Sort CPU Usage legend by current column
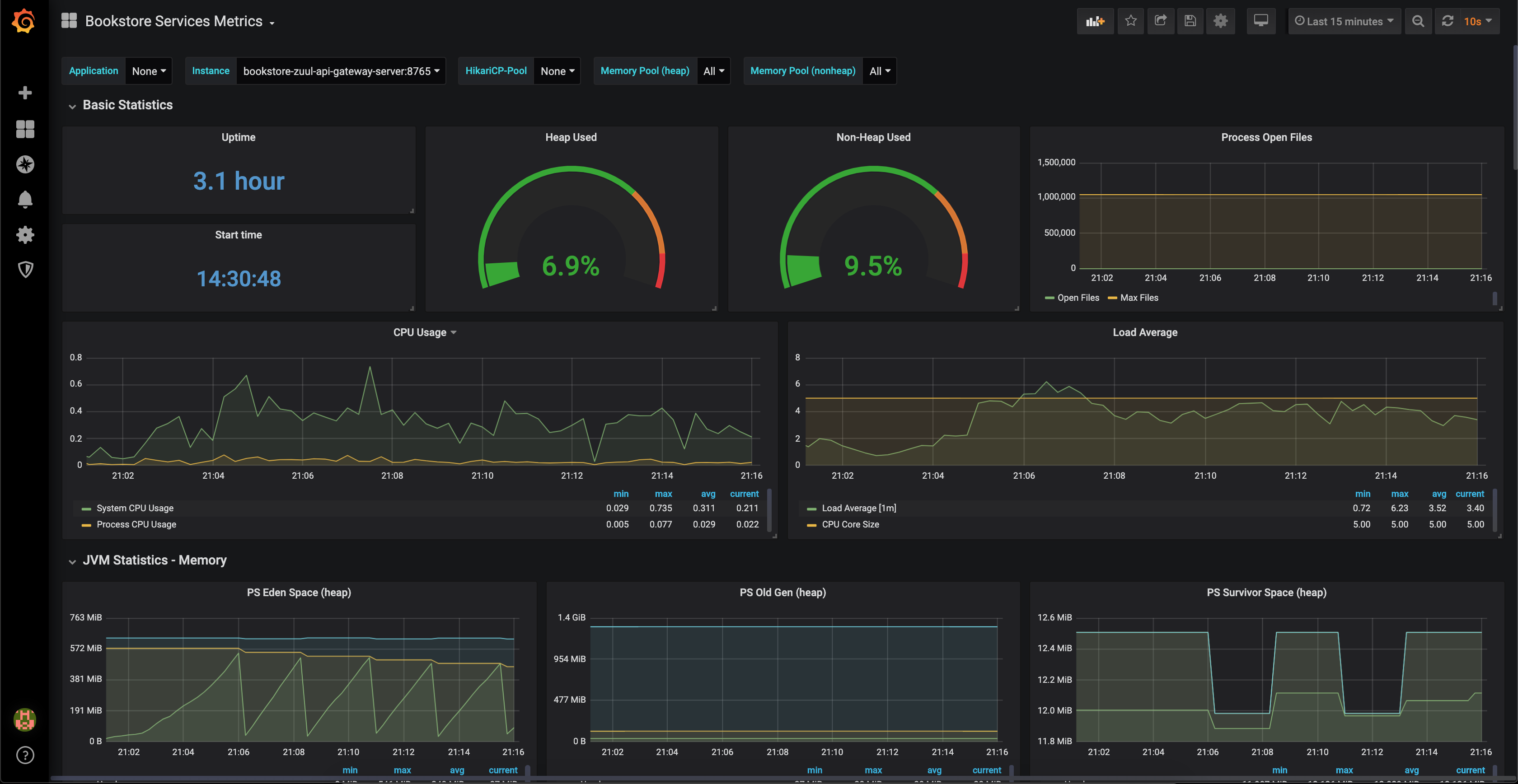This screenshot has height=784, width=1518. point(744,494)
